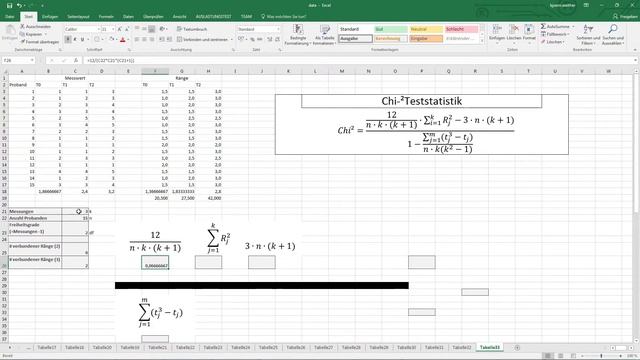The height and width of the screenshot is (360, 640).
Task: Apply the Gut cell style
Action: 391,29
